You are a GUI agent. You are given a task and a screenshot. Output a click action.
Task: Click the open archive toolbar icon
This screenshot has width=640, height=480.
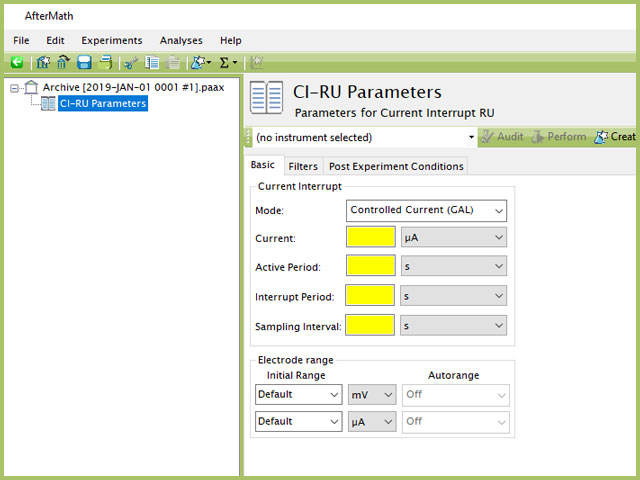click(63, 62)
